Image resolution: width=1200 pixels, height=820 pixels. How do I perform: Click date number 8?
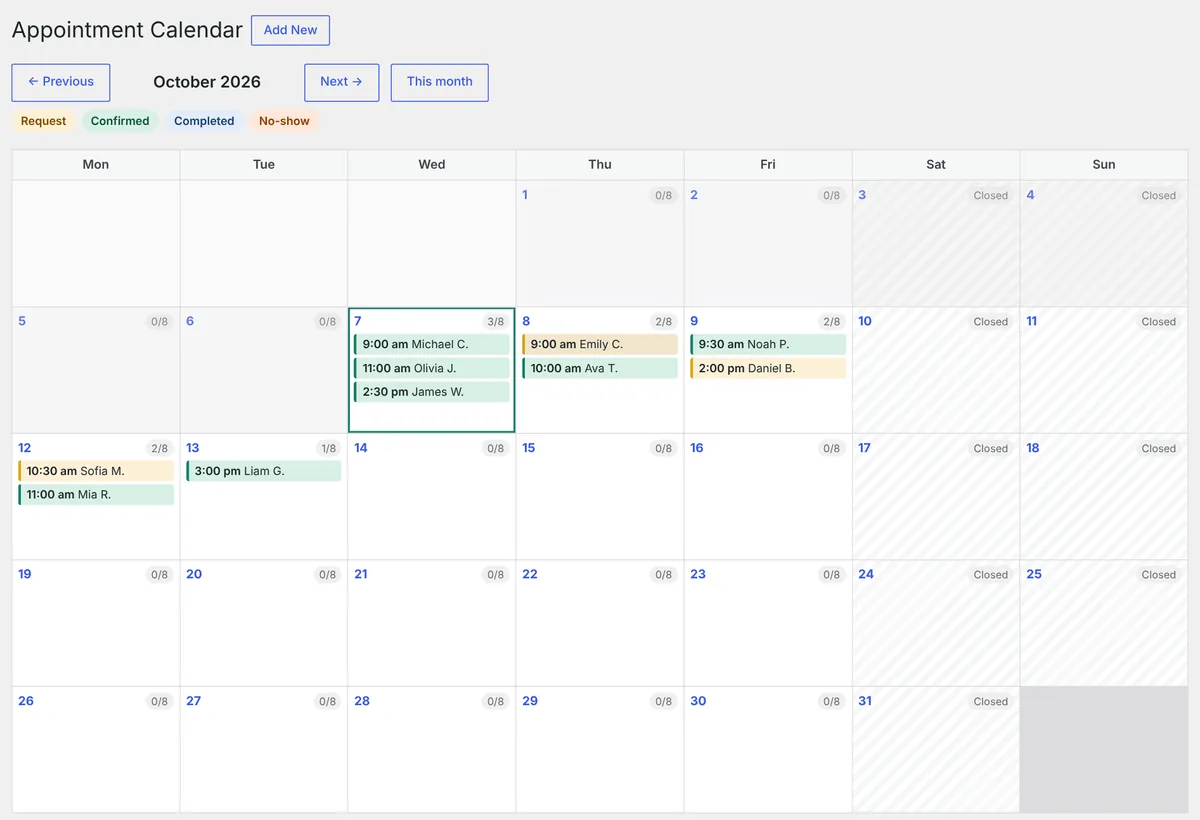(526, 321)
